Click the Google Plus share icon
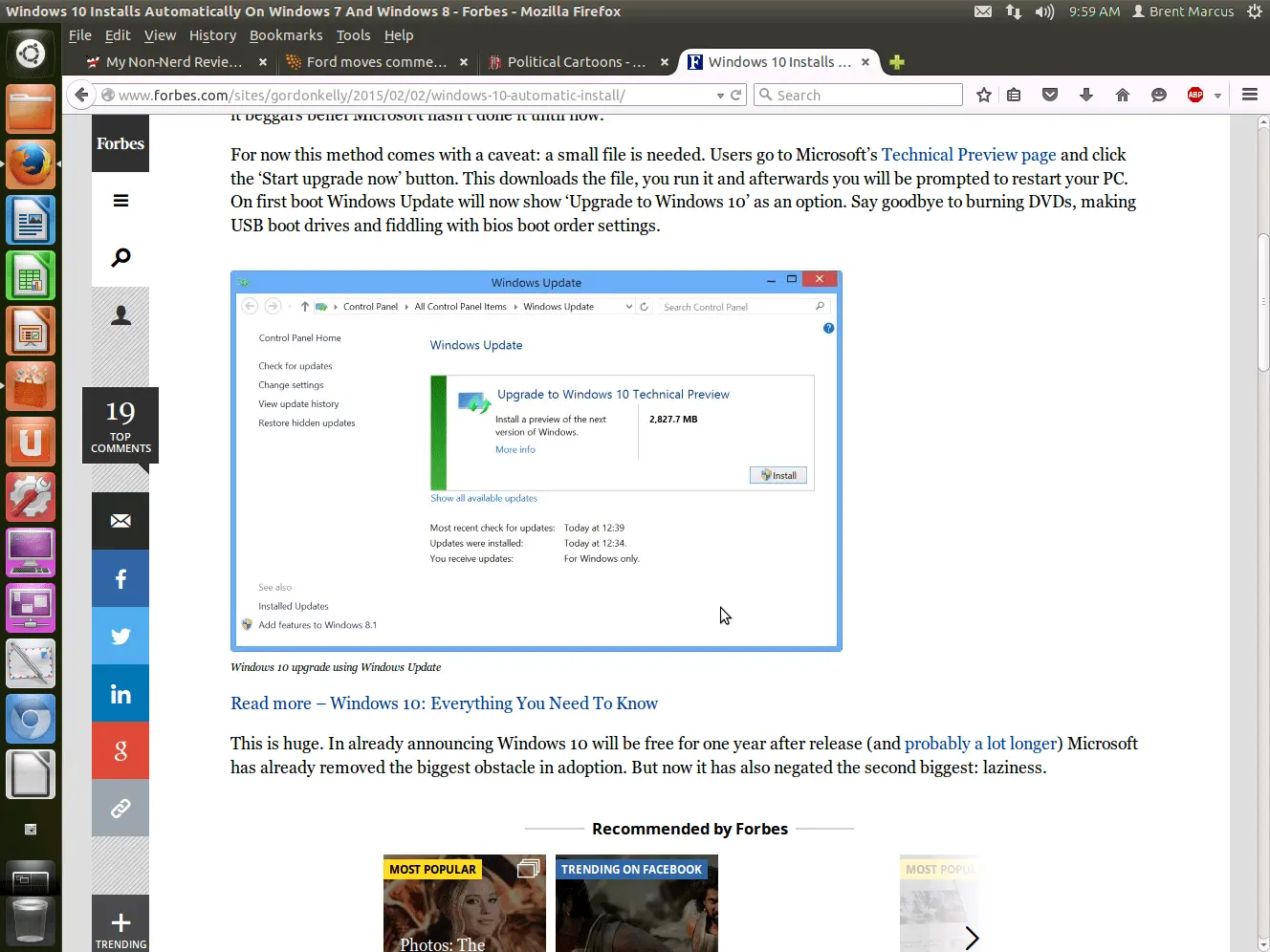The width and height of the screenshot is (1270, 952). (120, 751)
